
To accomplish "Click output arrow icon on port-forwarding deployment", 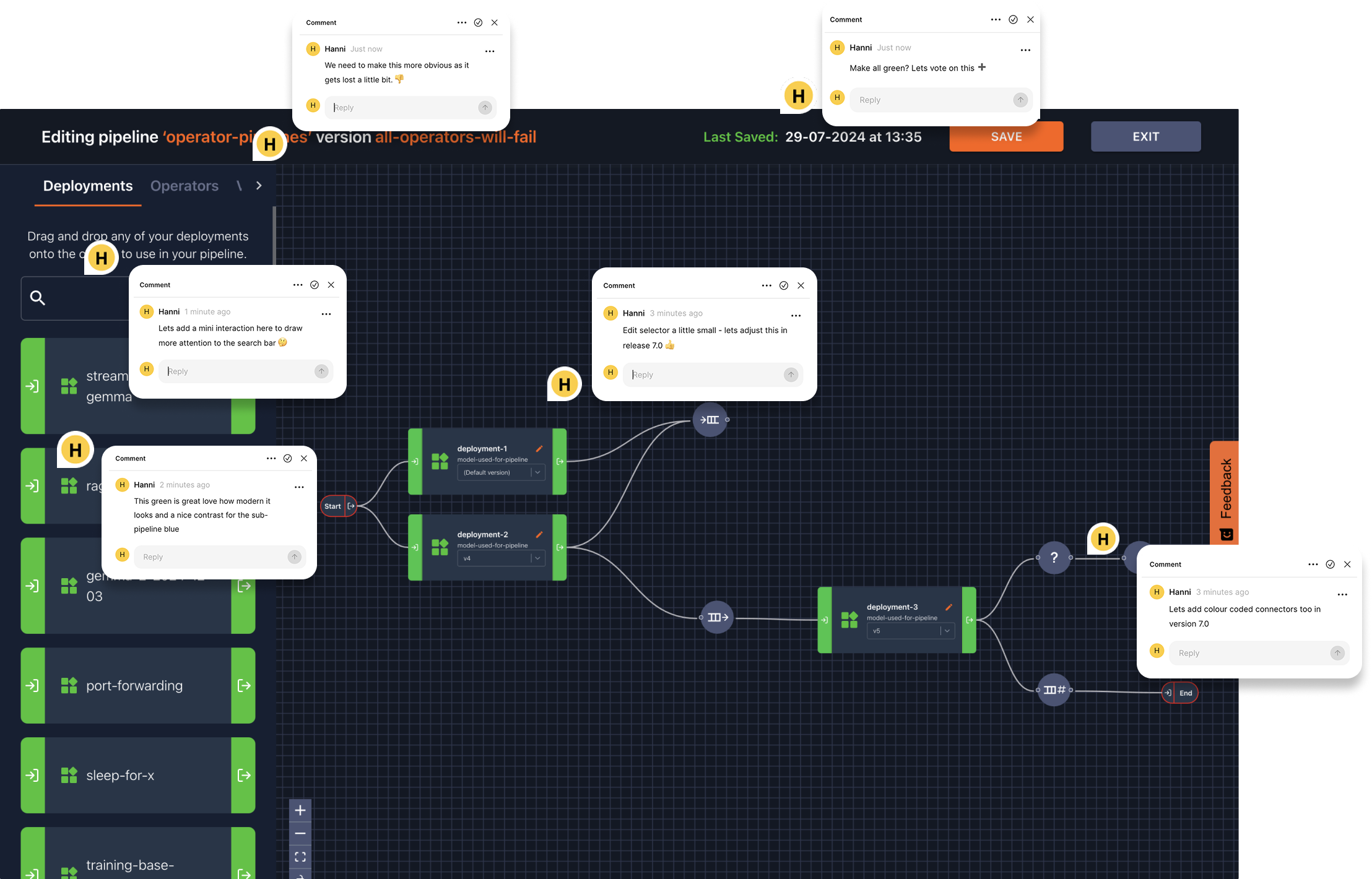I will 244,685.
